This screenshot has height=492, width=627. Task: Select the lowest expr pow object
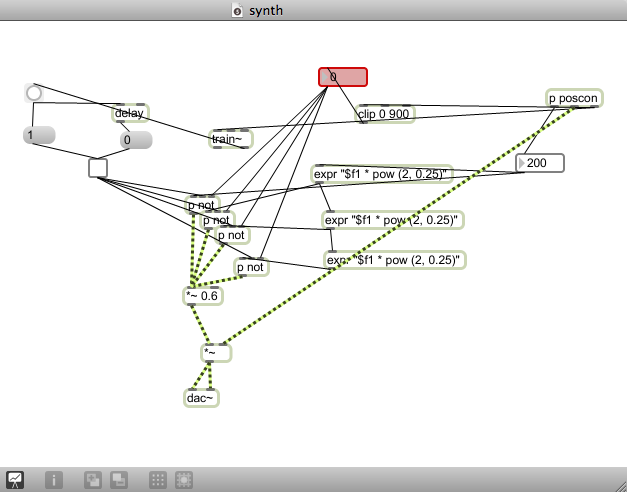tap(395, 260)
